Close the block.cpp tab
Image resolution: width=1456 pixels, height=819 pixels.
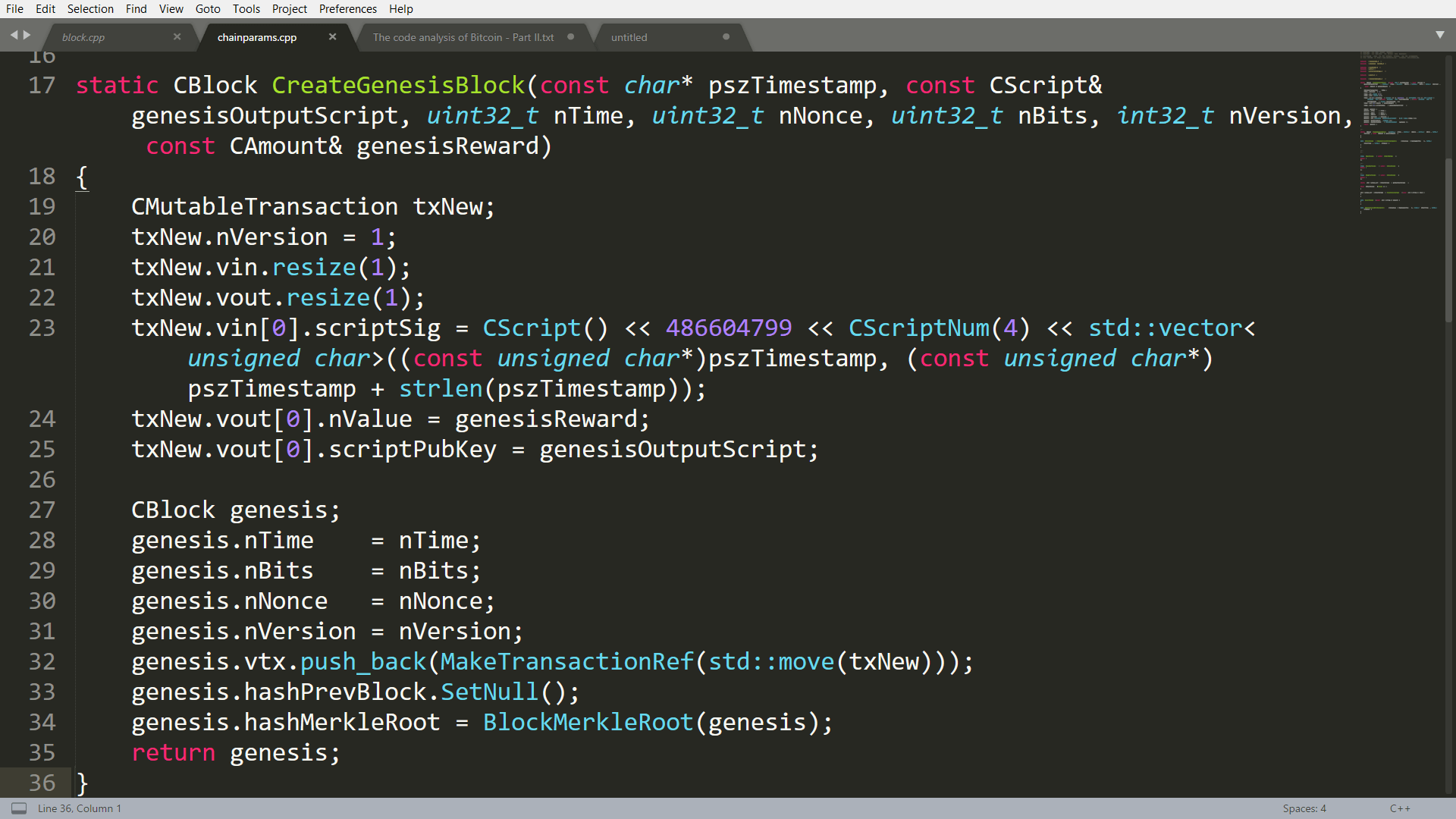click(x=177, y=36)
